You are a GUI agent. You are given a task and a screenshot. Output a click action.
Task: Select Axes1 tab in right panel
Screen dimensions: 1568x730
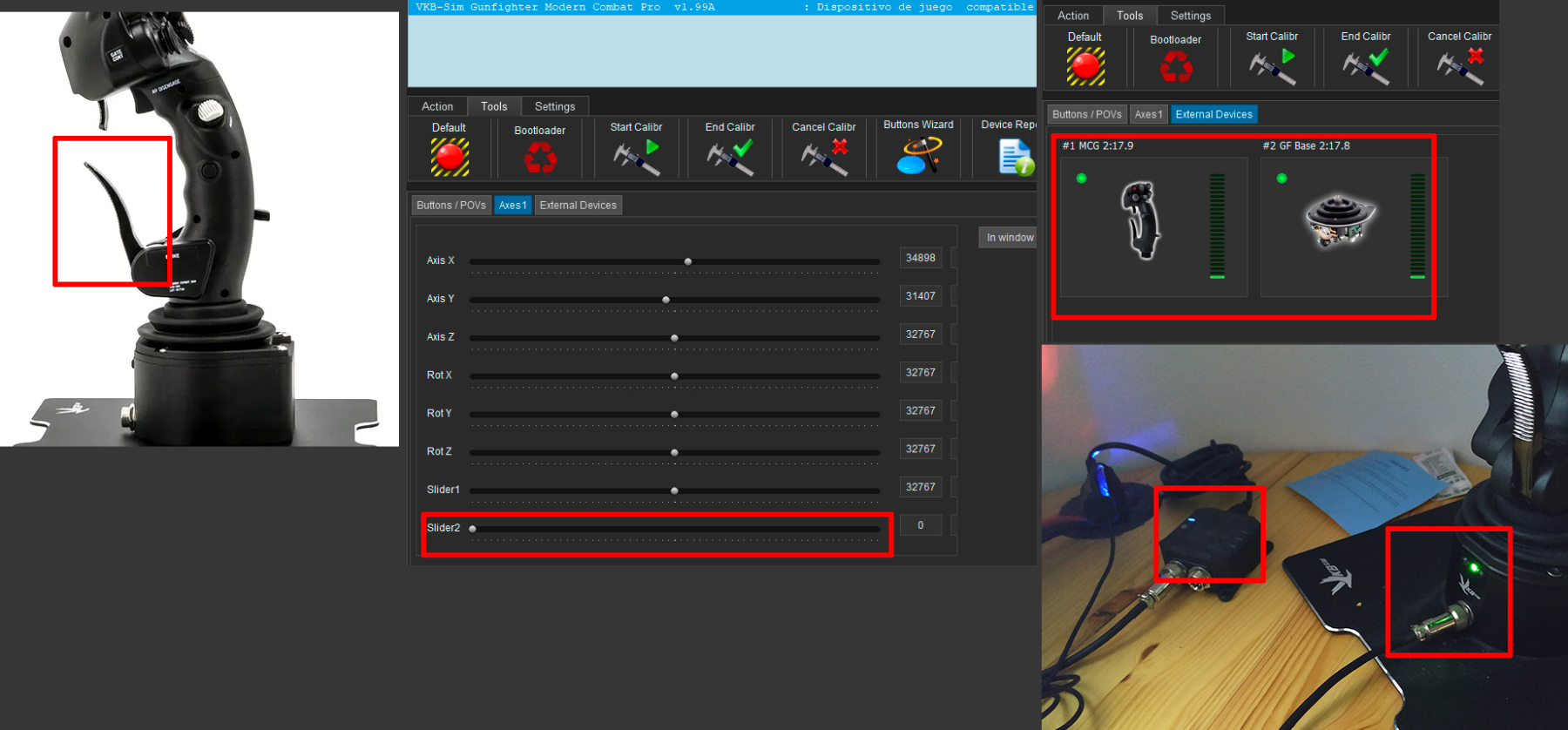[x=1149, y=114]
